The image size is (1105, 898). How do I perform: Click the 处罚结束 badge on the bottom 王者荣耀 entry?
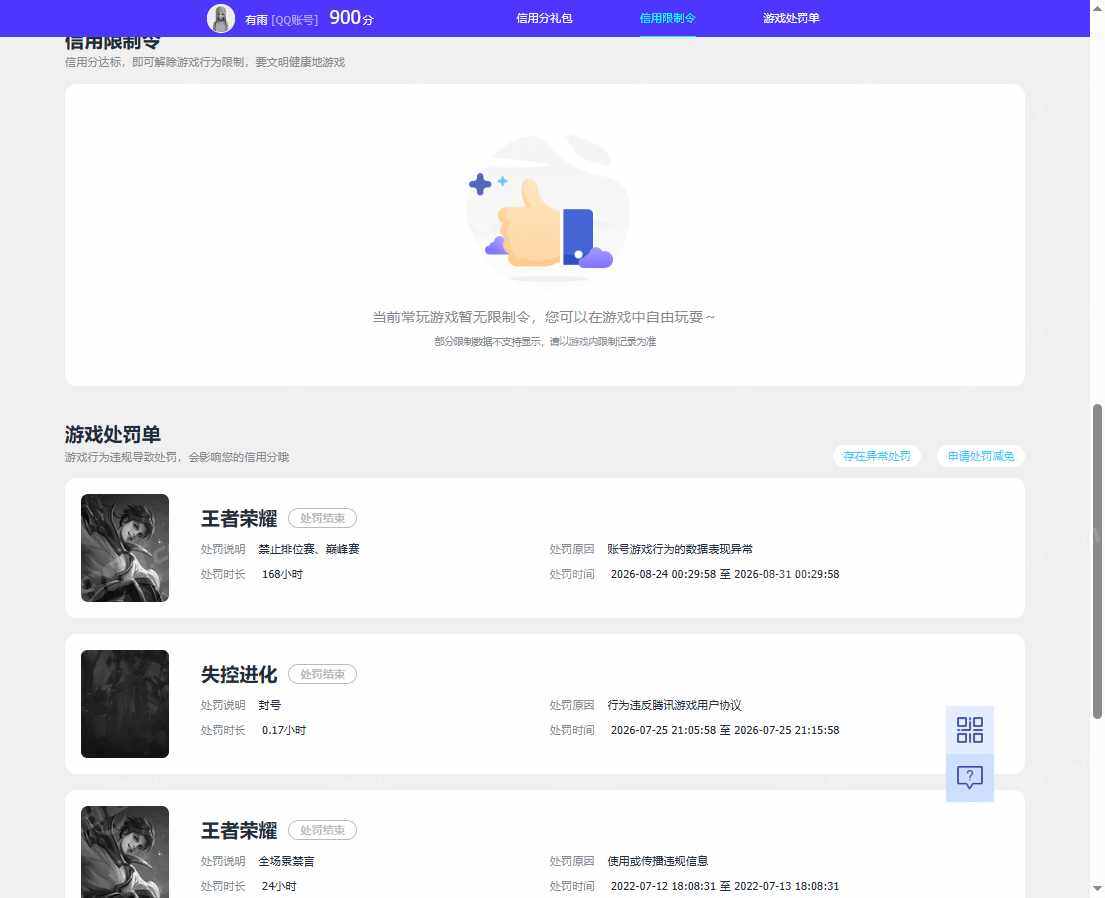(322, 830)
